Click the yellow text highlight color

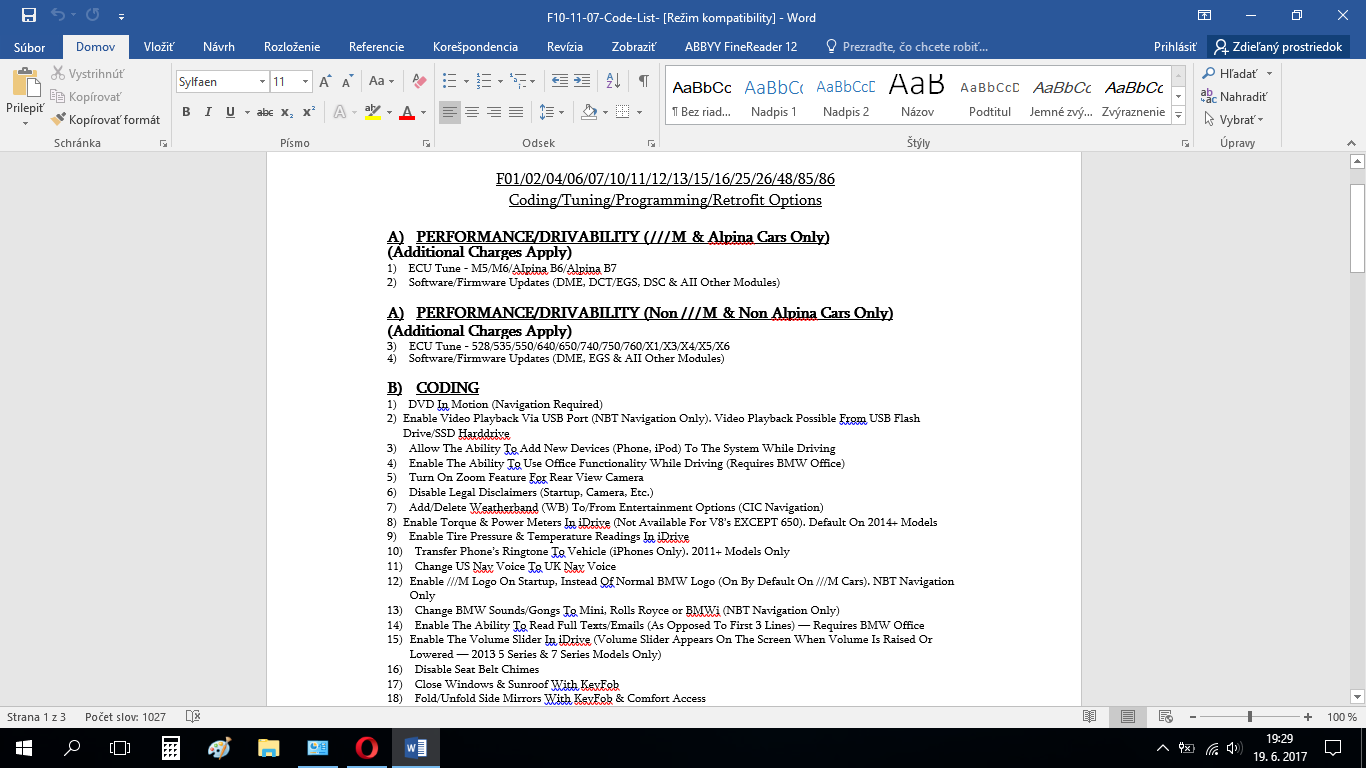tap(372, 112)
